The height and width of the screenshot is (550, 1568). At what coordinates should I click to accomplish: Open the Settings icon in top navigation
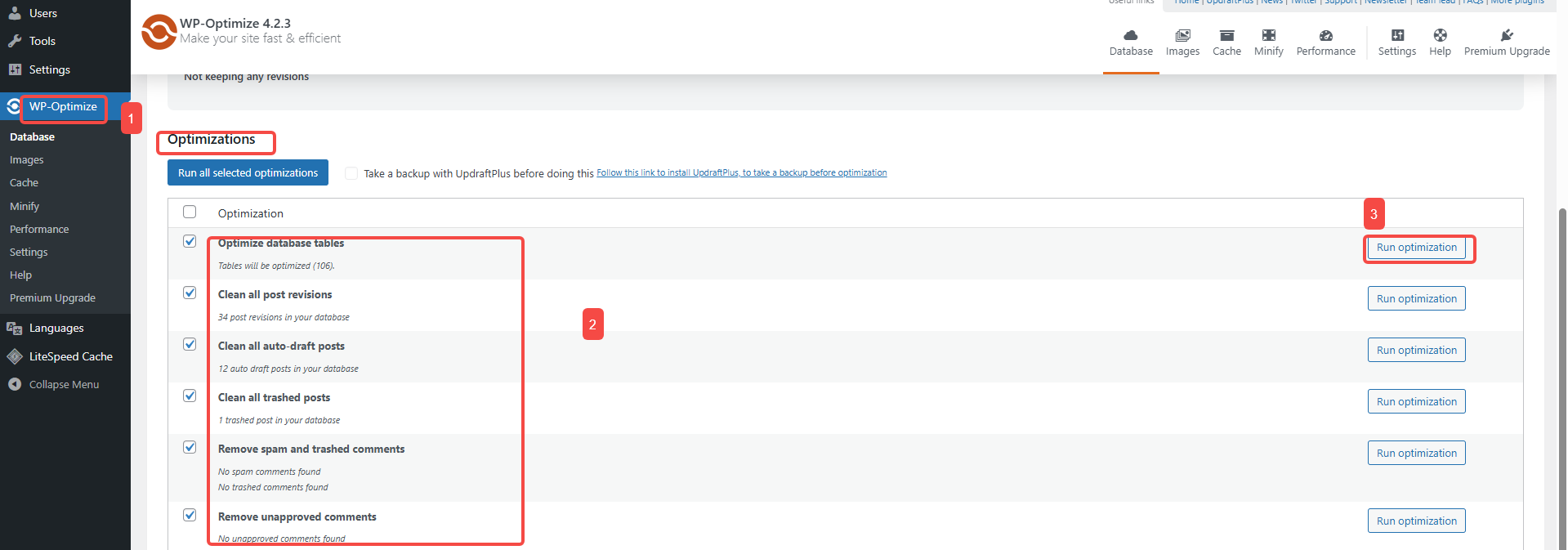tap(1397, 36)
